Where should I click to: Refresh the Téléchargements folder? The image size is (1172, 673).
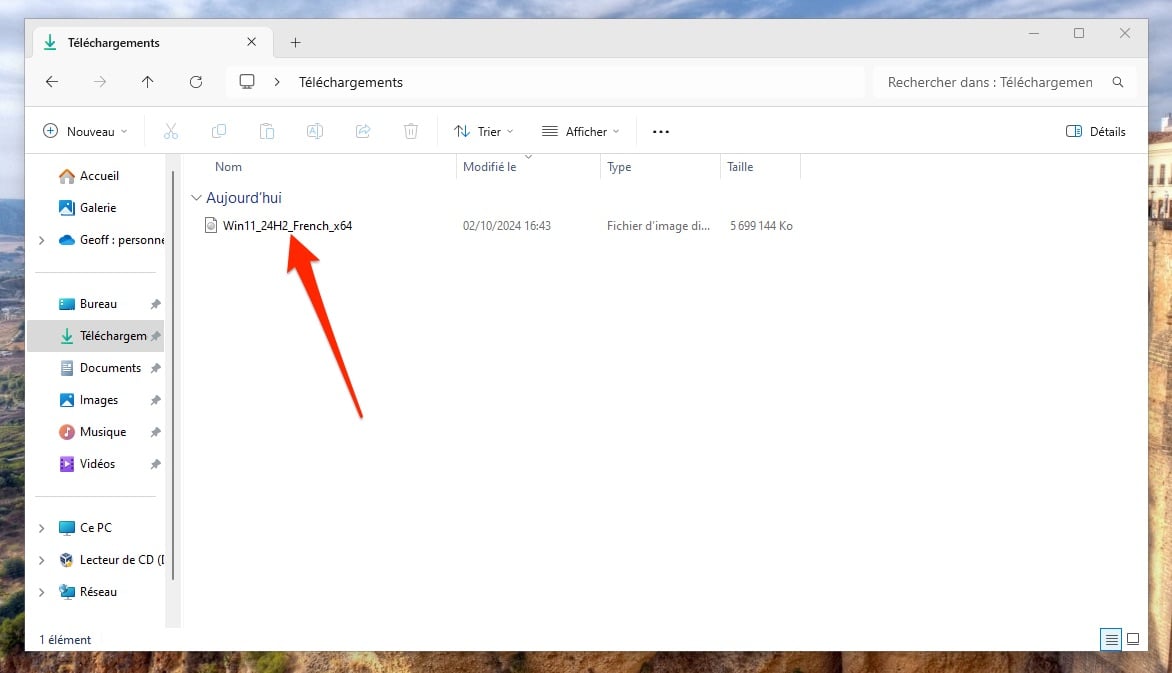(x=196, y=82)
